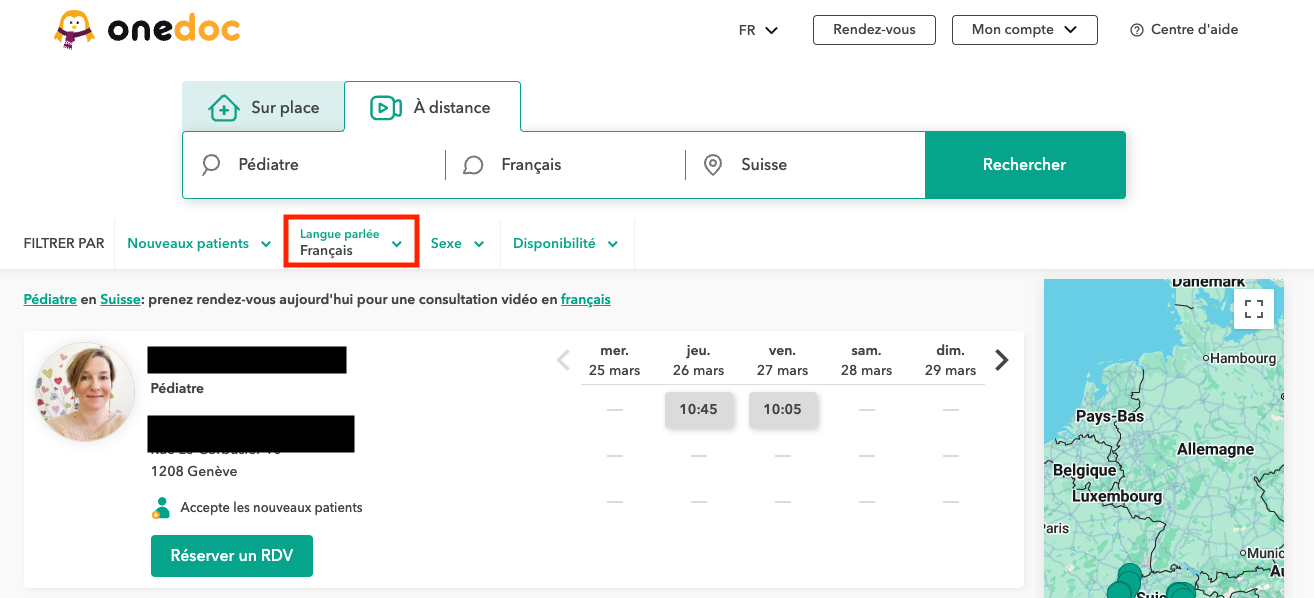The width and height of the screenshot is (1314, 598).
Task: Click the Pédiatre specialty search field
Action: click(x=314, y=165)
